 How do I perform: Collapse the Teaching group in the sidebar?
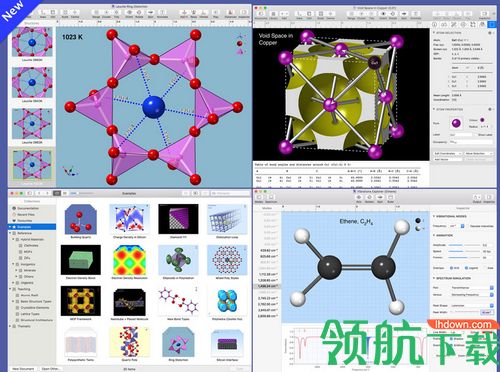[x=10, y=289]
